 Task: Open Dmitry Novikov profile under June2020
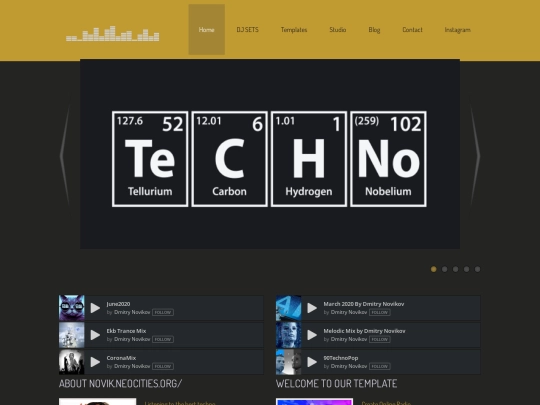(x=132, y=312)
